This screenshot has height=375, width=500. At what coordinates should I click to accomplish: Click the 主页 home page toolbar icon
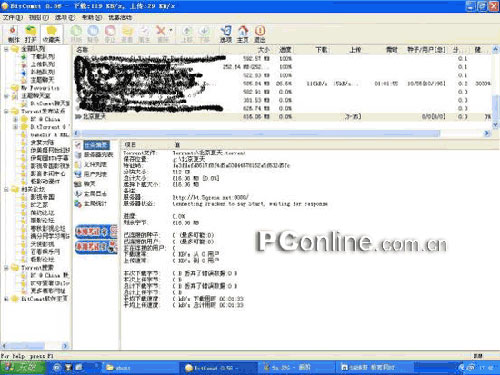pyautogui.click(x=243, y=34)
